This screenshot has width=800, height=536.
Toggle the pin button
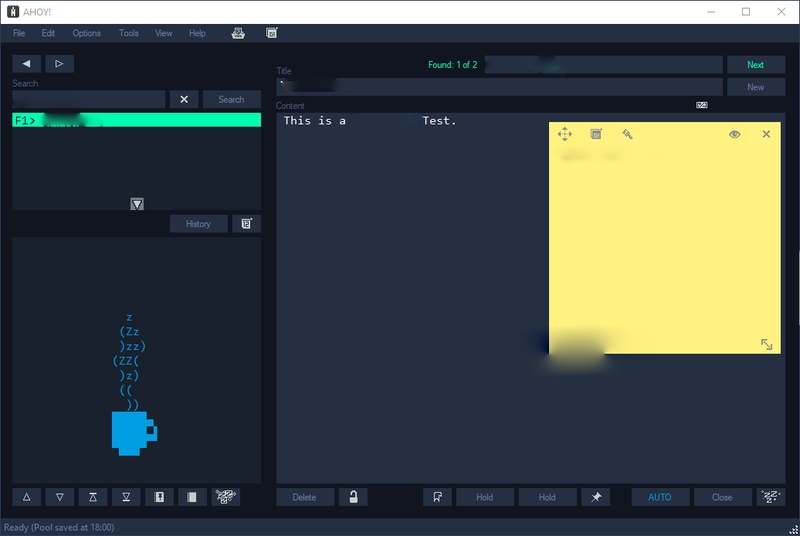coord(595,497)
